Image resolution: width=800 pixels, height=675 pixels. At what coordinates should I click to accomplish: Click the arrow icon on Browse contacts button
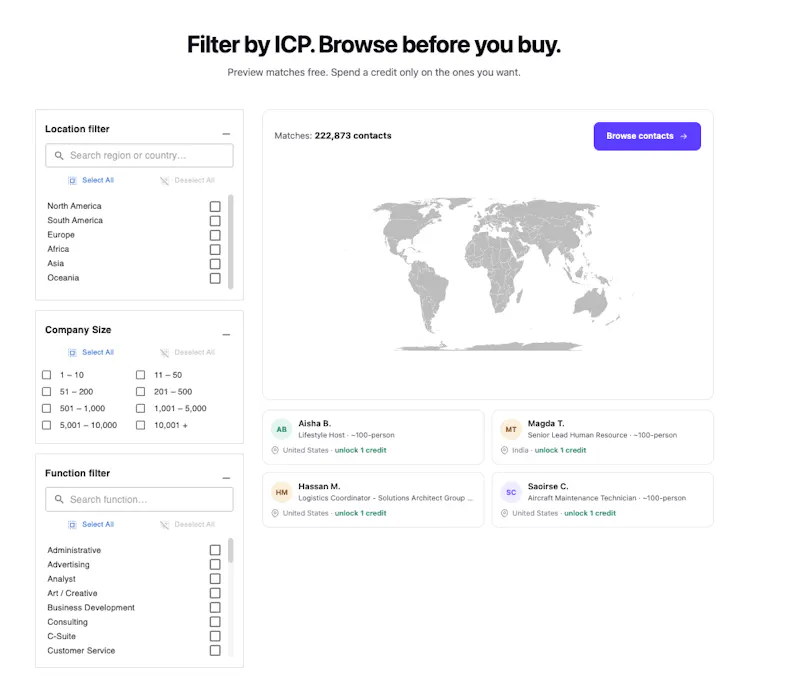pos(684,136)
